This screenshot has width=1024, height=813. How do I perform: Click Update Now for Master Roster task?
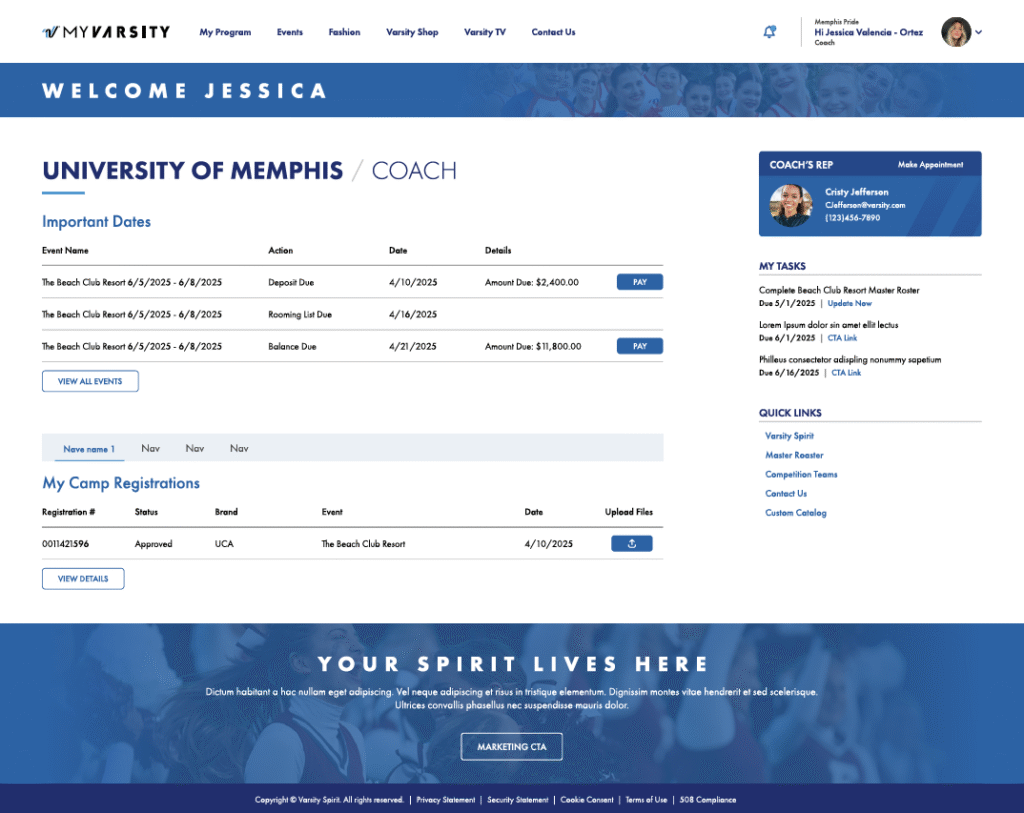849,303
